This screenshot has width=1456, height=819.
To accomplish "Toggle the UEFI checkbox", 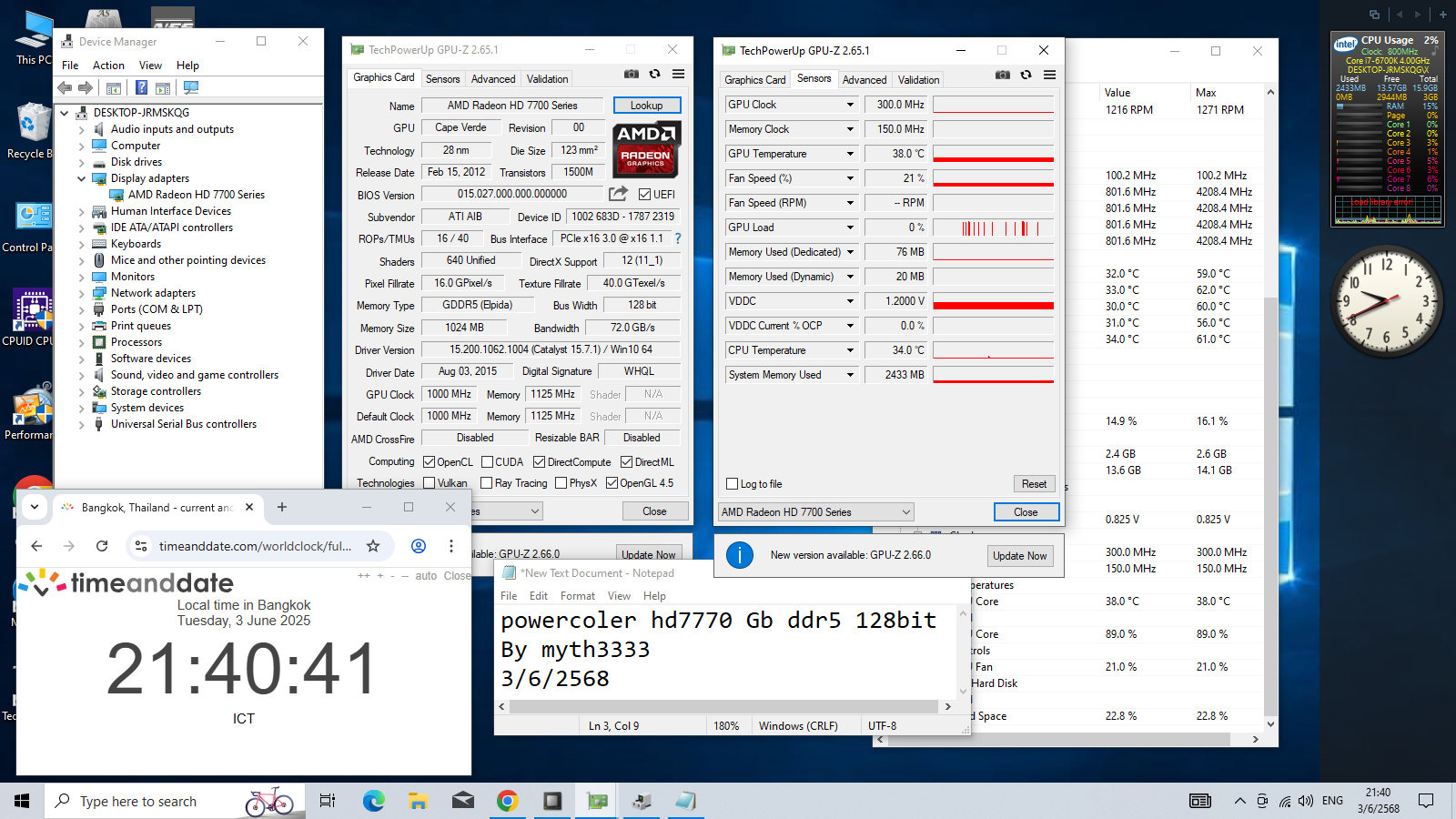I will point(645,194).
